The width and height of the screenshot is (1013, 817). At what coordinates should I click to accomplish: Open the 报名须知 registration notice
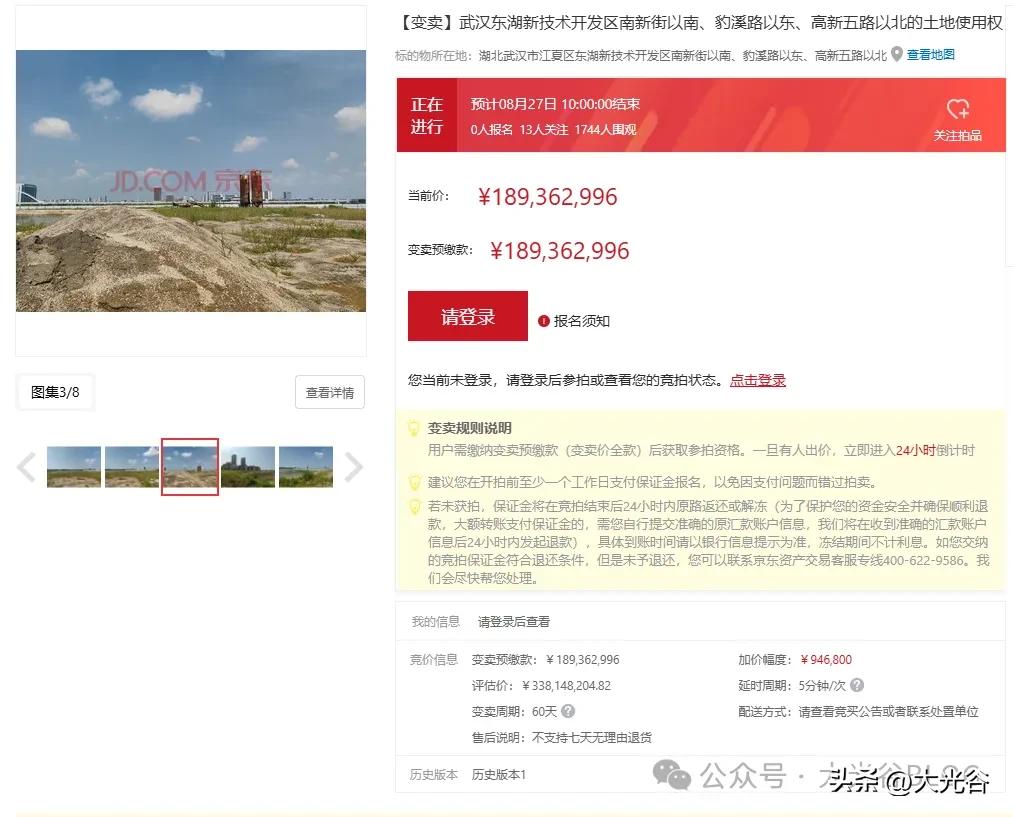click(581, 321)
